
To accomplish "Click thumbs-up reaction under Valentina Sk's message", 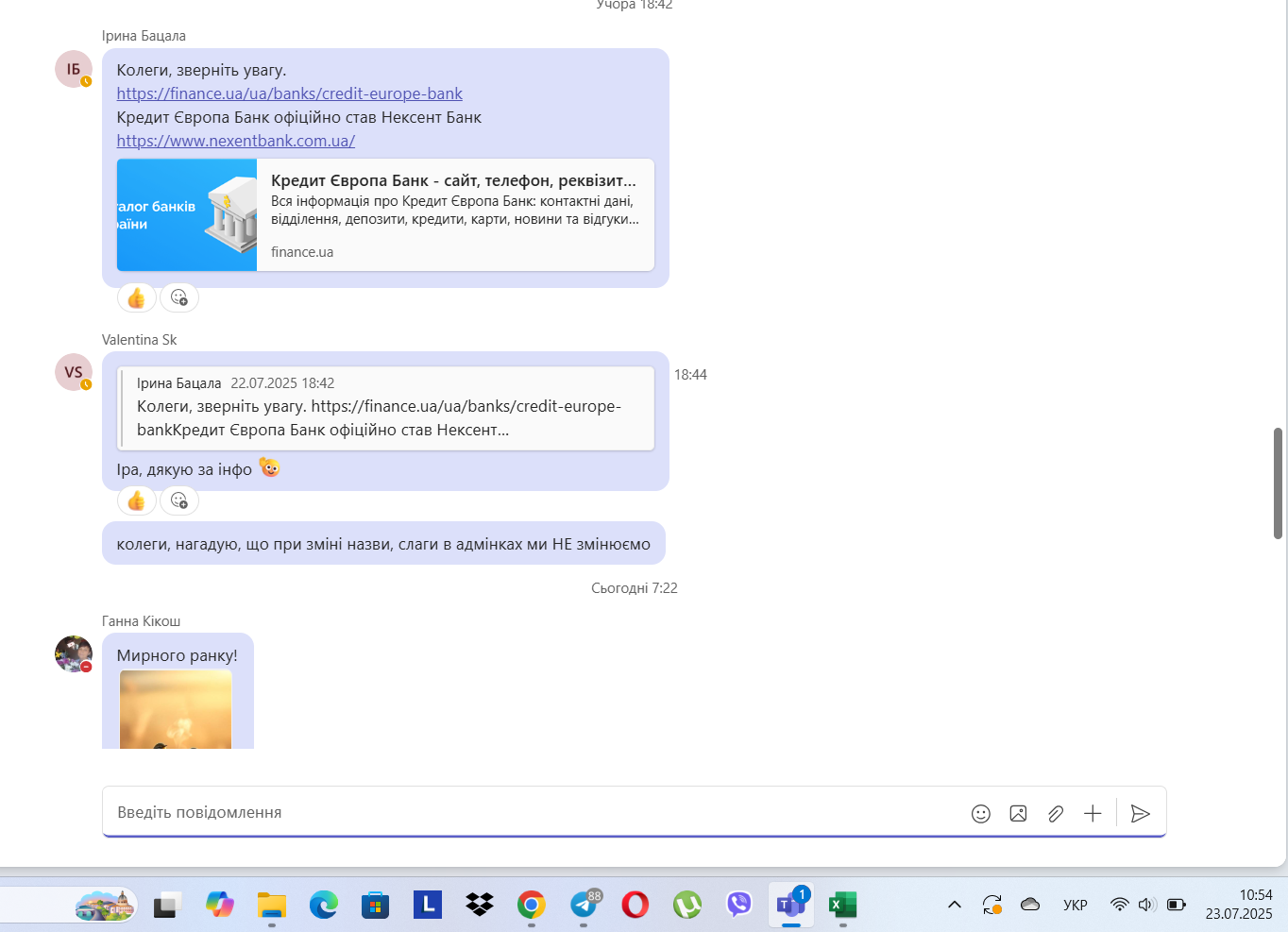I will coord(137,500).
